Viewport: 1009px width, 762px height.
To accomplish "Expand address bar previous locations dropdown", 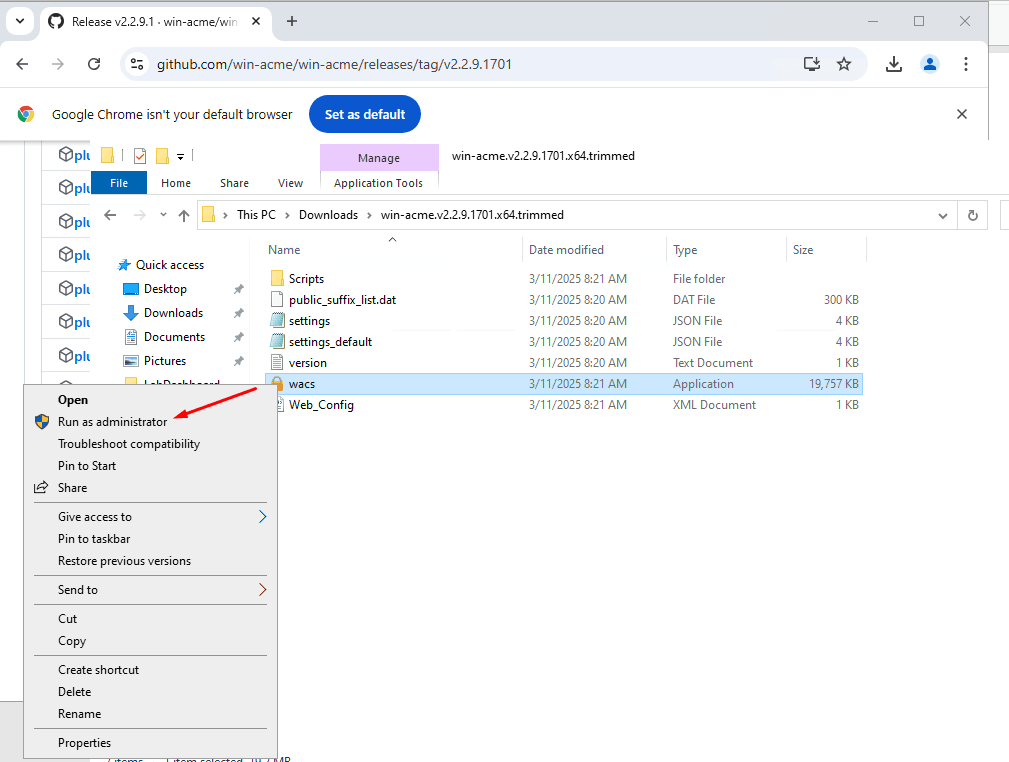I will tap(943, 215).
